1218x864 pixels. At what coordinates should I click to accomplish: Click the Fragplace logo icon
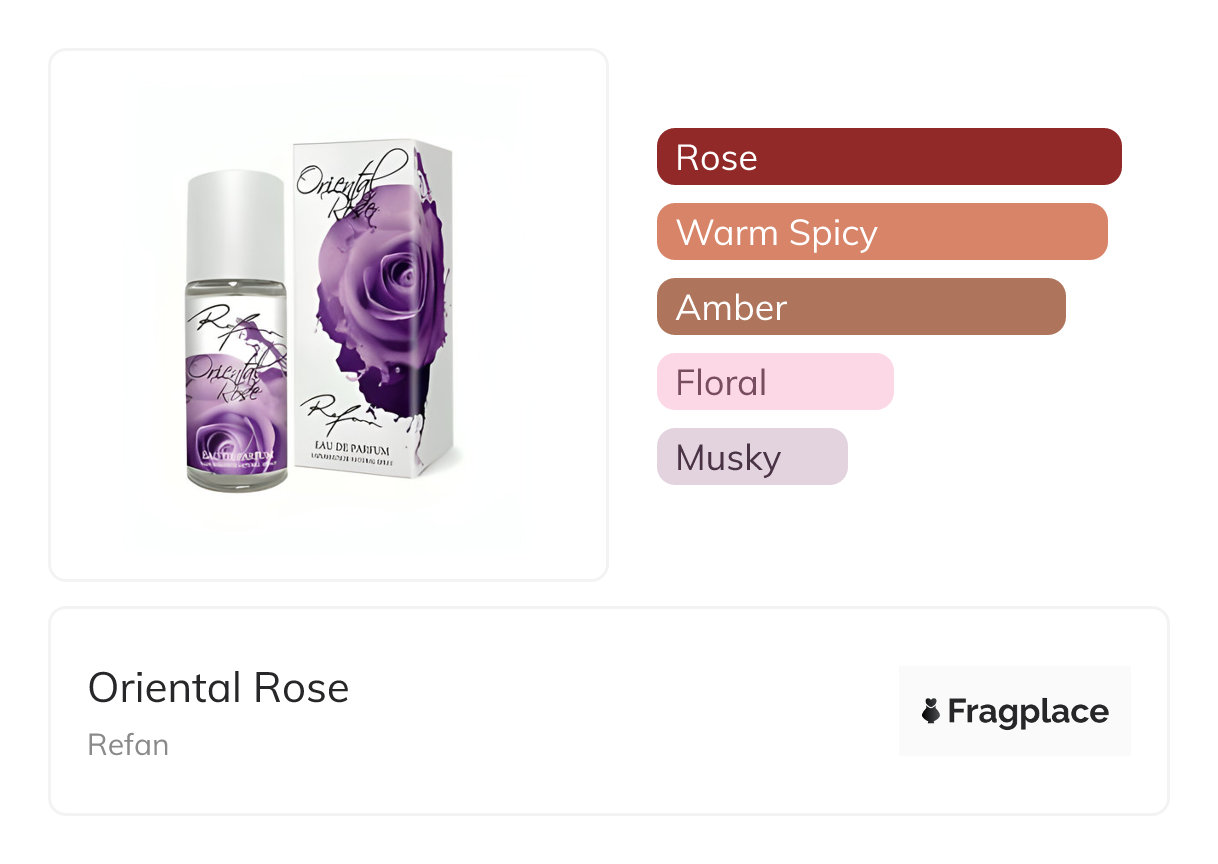[x=931, y=711]
